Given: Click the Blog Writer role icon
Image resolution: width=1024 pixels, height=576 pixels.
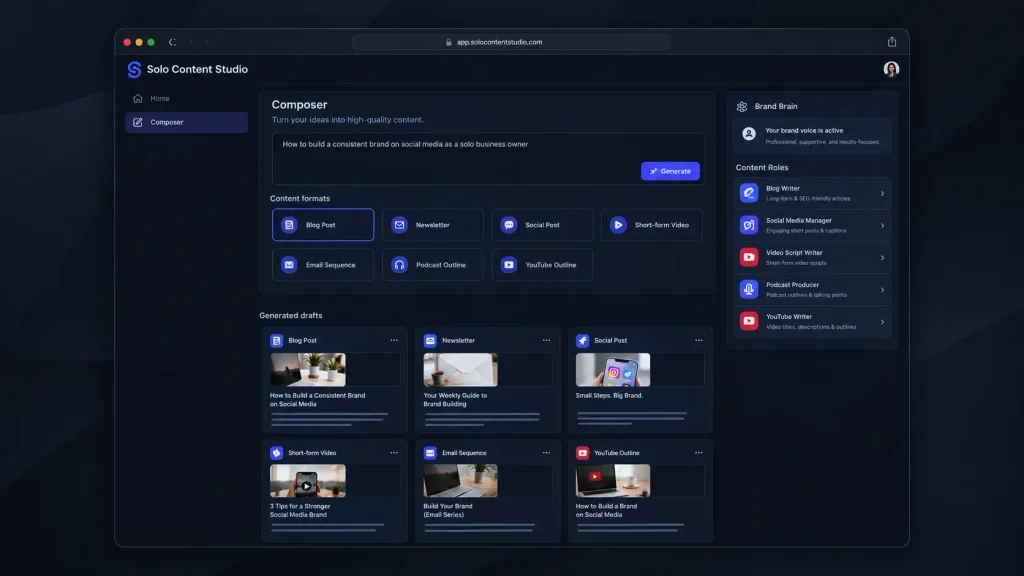Looking at the screenshot, I should click(x=748, y=193).
